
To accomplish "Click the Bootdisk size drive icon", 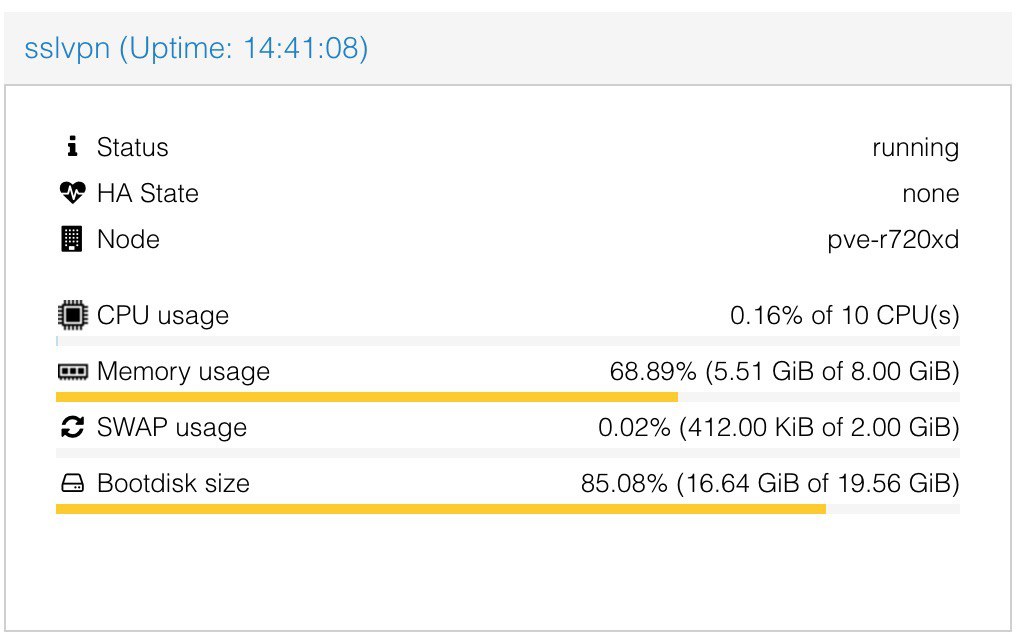I will 72,483.
